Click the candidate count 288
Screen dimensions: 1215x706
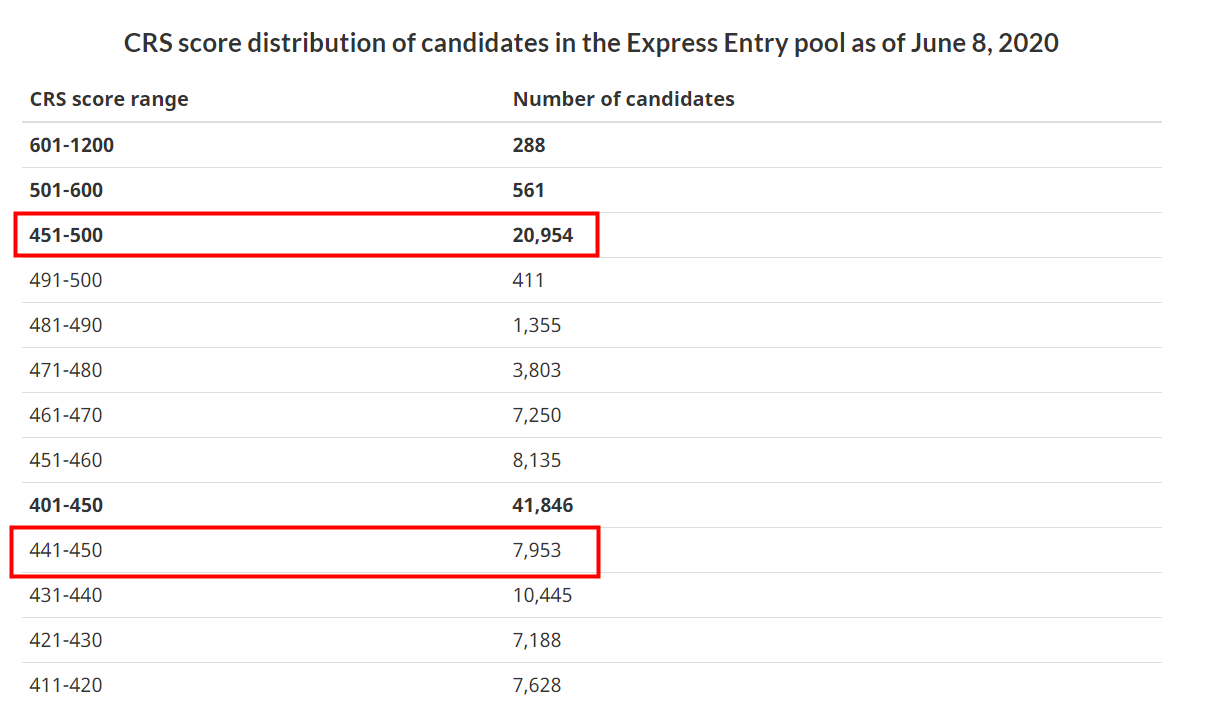tap(529, 145)
